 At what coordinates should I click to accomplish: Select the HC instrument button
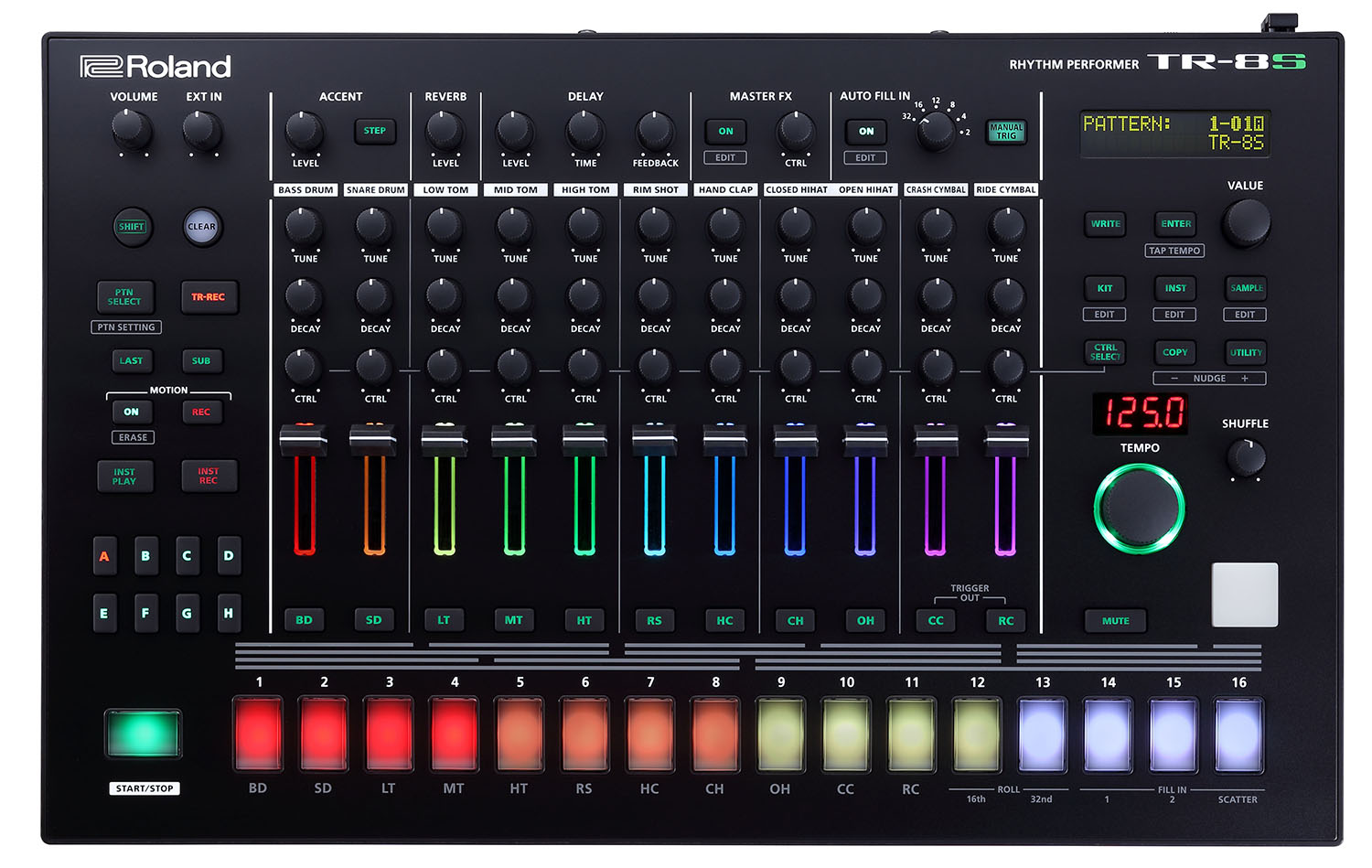(725, 620)
